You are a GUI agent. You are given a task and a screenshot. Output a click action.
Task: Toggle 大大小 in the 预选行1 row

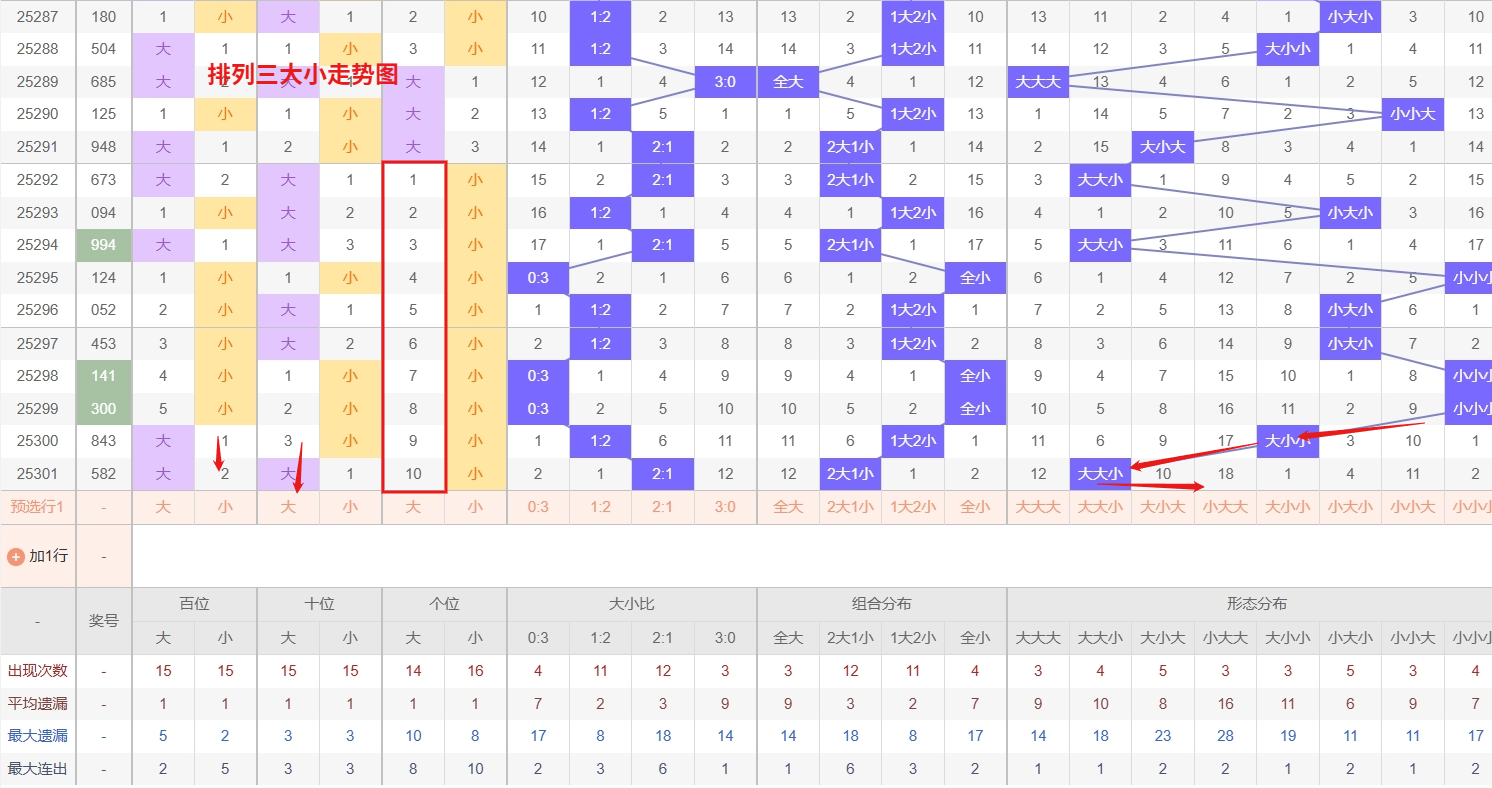1100,507
